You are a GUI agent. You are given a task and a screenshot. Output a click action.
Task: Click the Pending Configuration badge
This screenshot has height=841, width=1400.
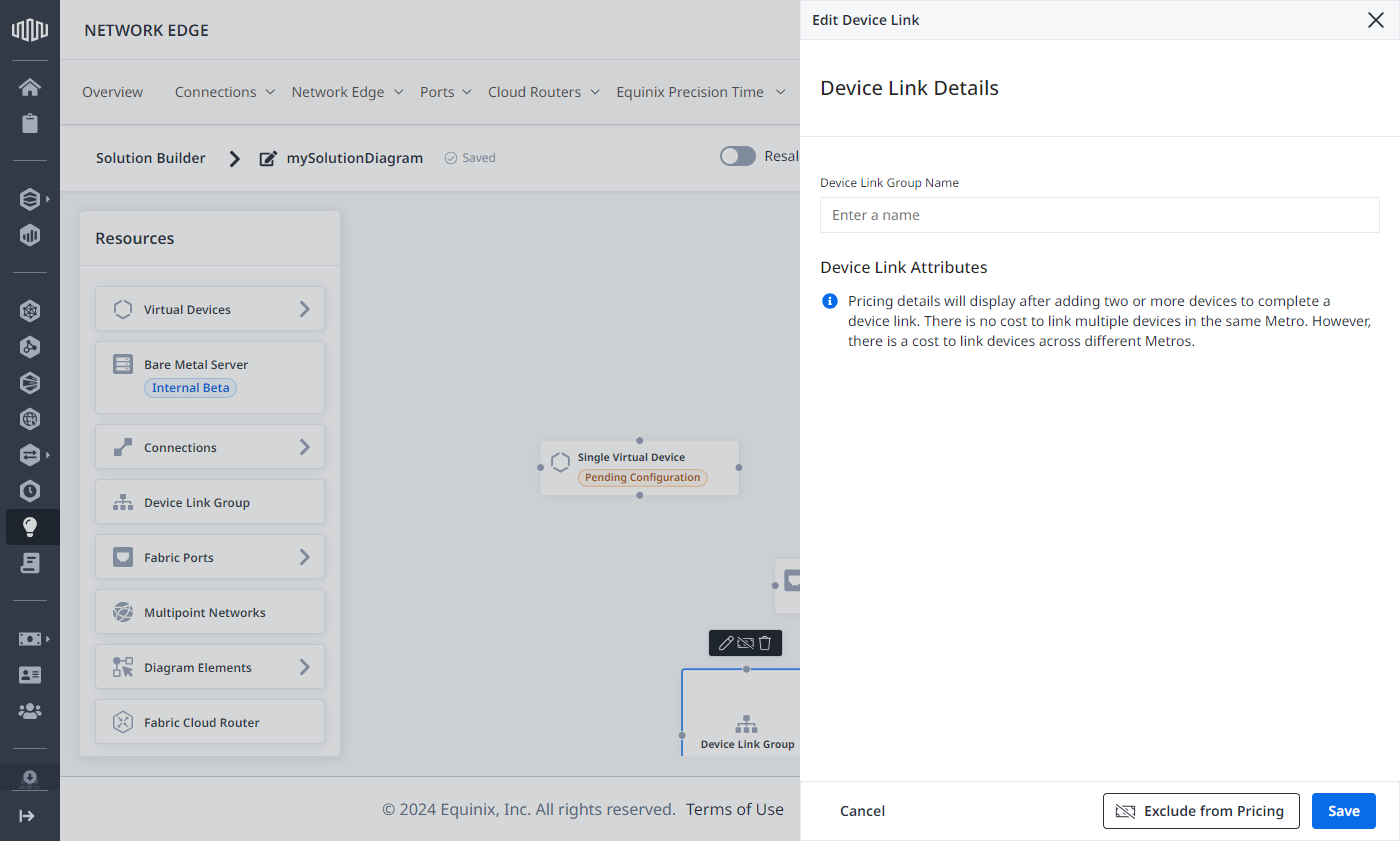[642, 478]
